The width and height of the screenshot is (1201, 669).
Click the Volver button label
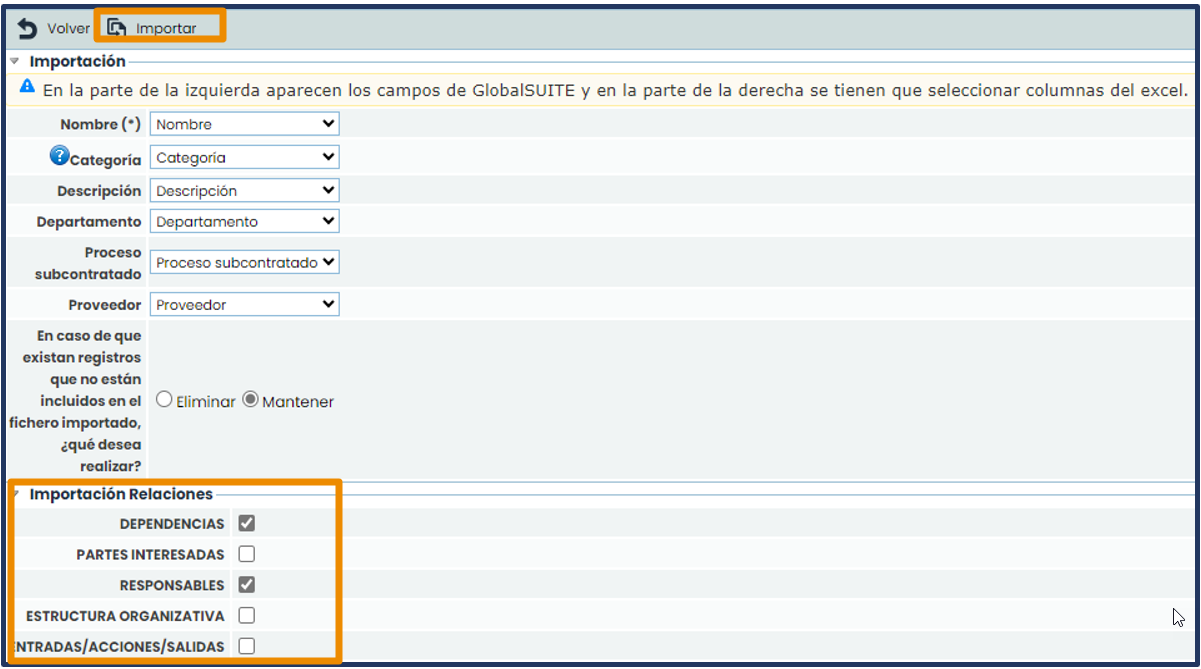[x=68, y=28]
